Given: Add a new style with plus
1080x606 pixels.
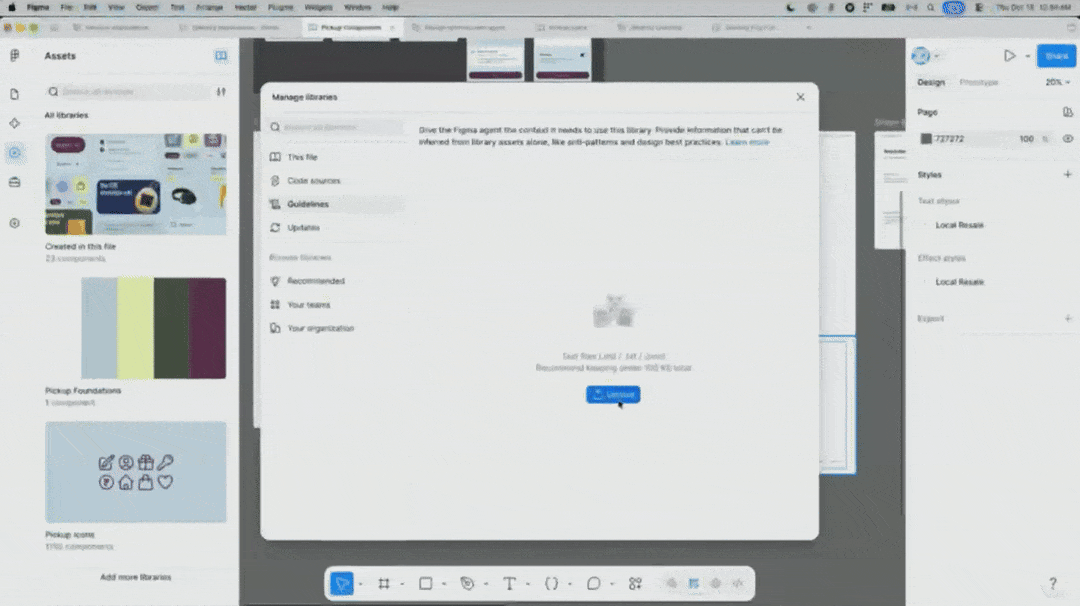Looking at the screenshot, I should 1068,174.
